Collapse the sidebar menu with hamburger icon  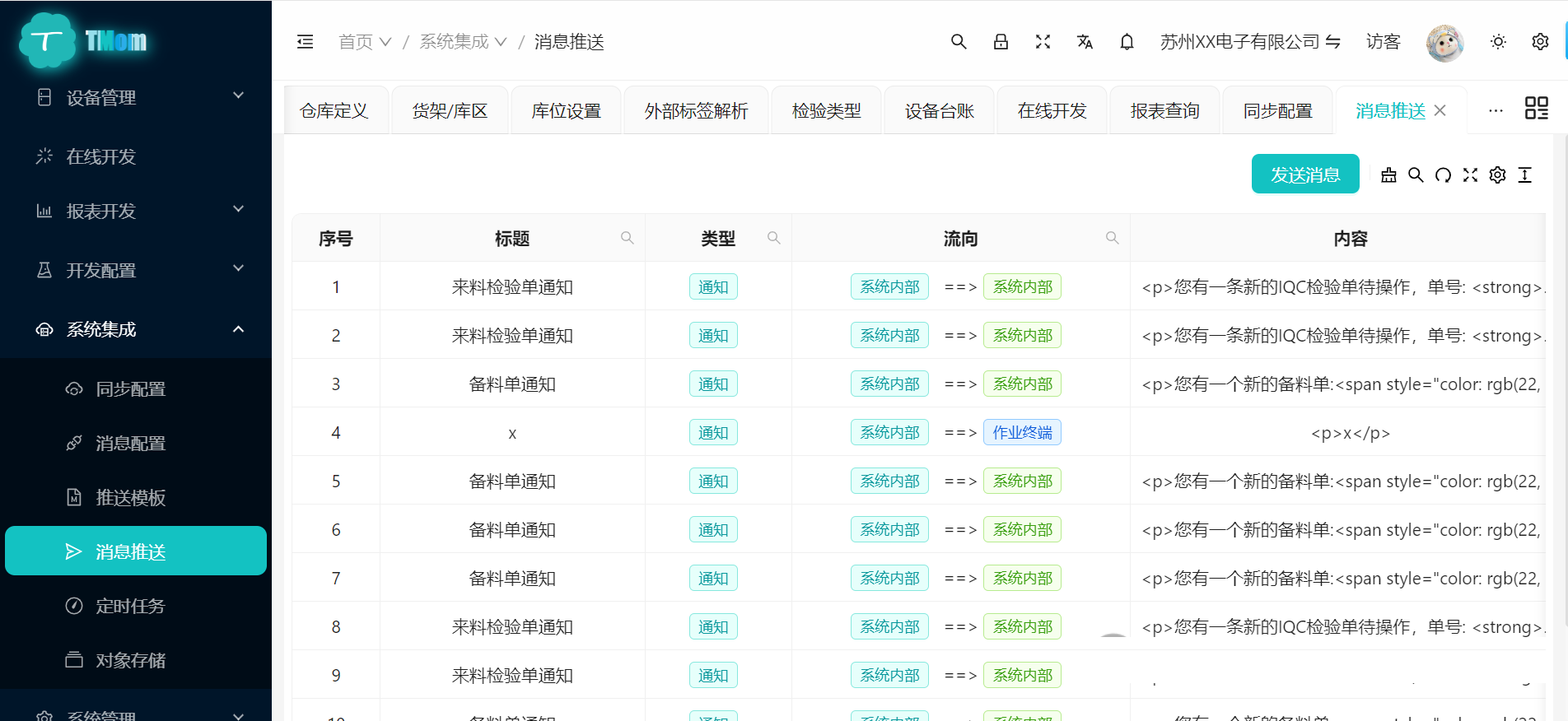[305, 42]
